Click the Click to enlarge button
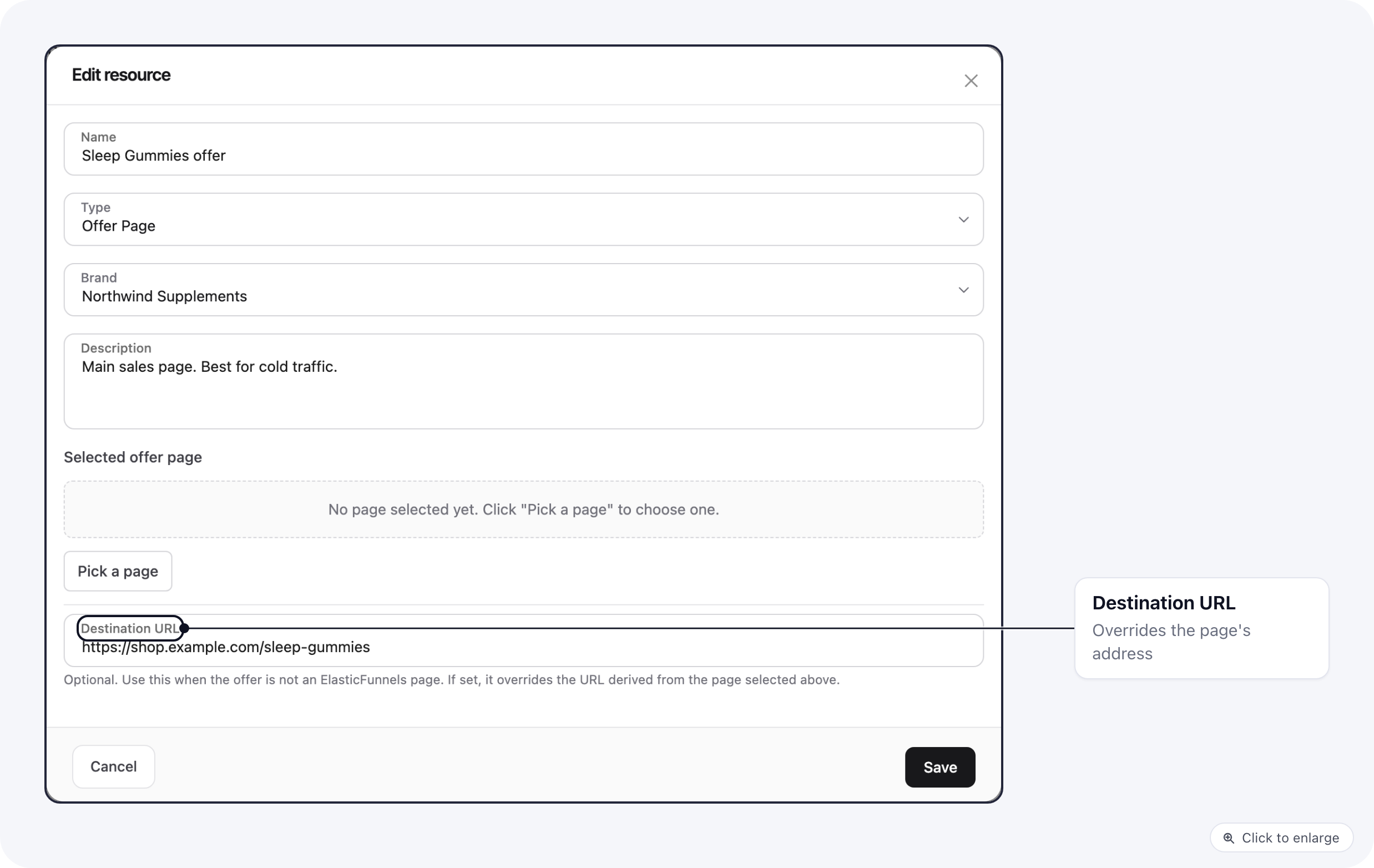The height and width of the screenshot is (868, 1374). 1281,837
